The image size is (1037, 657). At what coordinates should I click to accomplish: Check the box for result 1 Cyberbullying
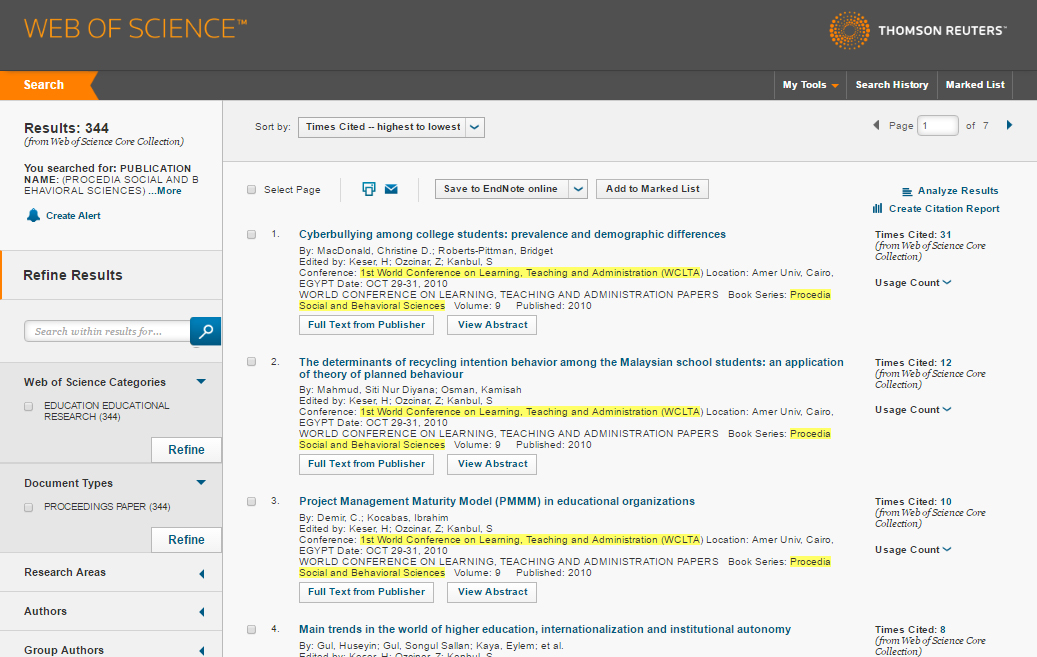(251, 234)
